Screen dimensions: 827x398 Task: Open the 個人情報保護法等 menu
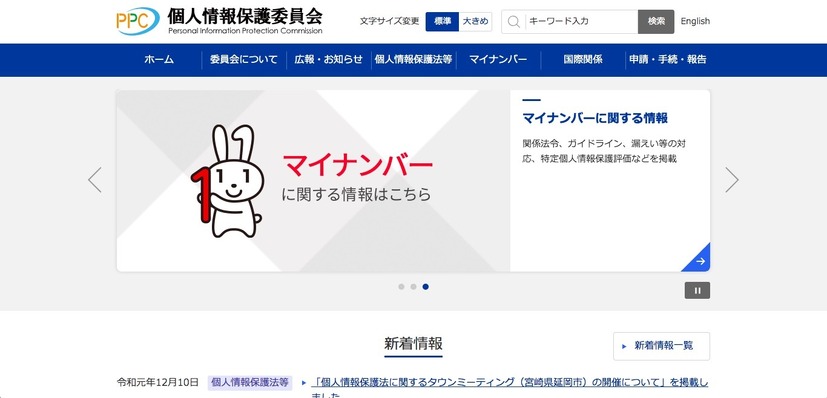[x=414, y=60]
